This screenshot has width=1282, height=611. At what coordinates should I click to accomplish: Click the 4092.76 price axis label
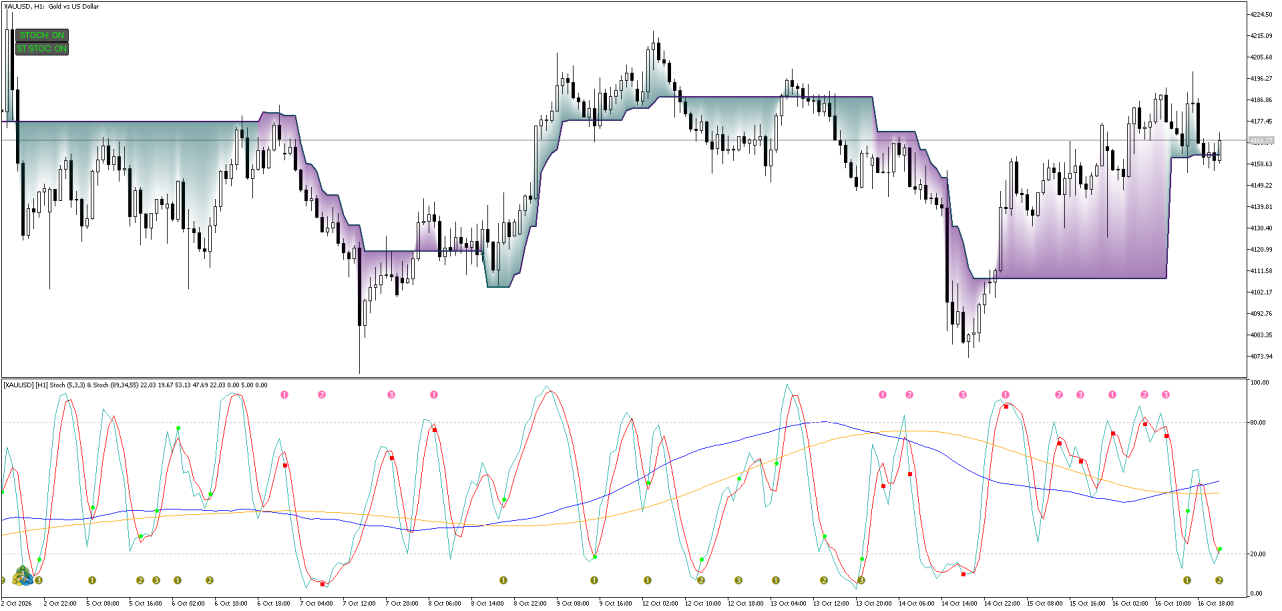[1261, 313]
